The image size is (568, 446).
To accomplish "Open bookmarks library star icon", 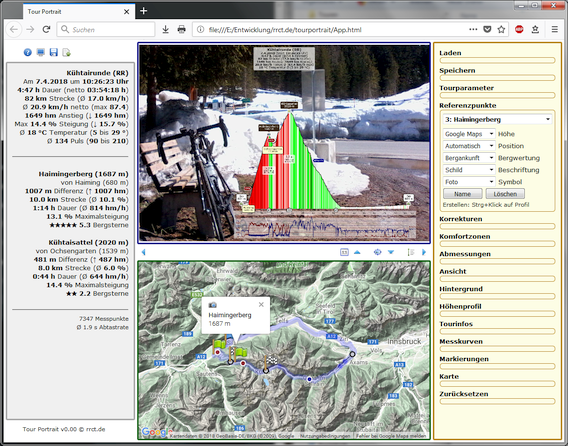I will click(535, 30).
